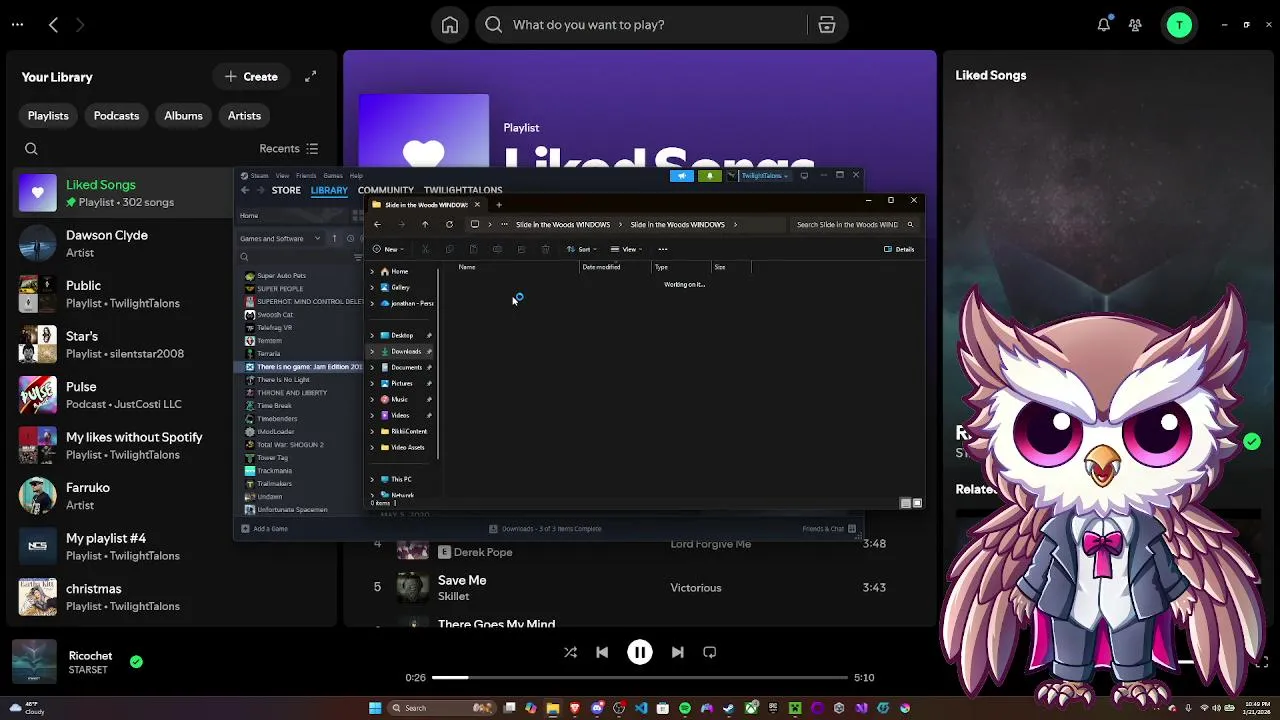The image size is (1280, 720).
Task: Open the Windows Start menu
Action: point(375,708)
